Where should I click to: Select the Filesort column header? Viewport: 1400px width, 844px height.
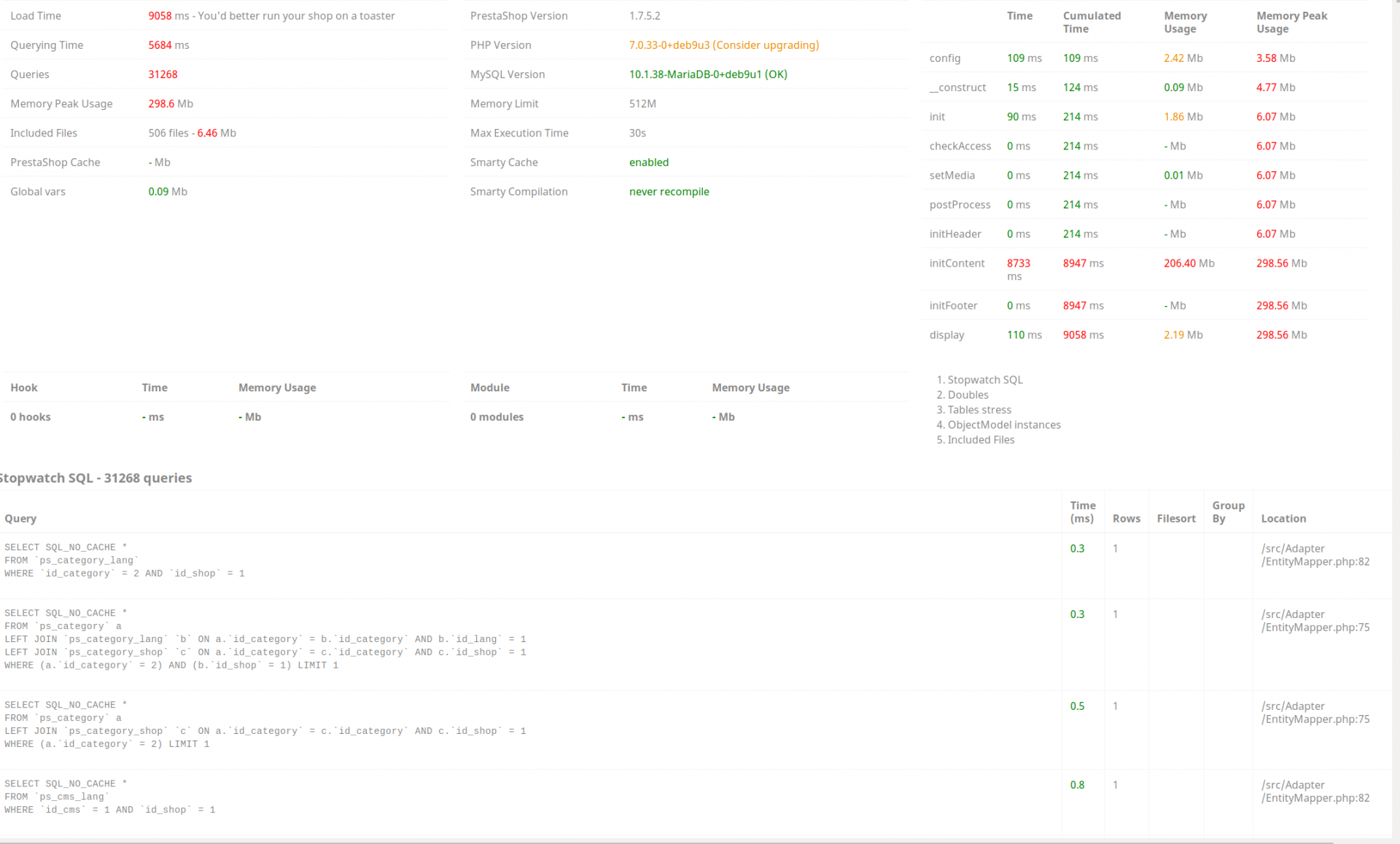tap(1175, 518)
